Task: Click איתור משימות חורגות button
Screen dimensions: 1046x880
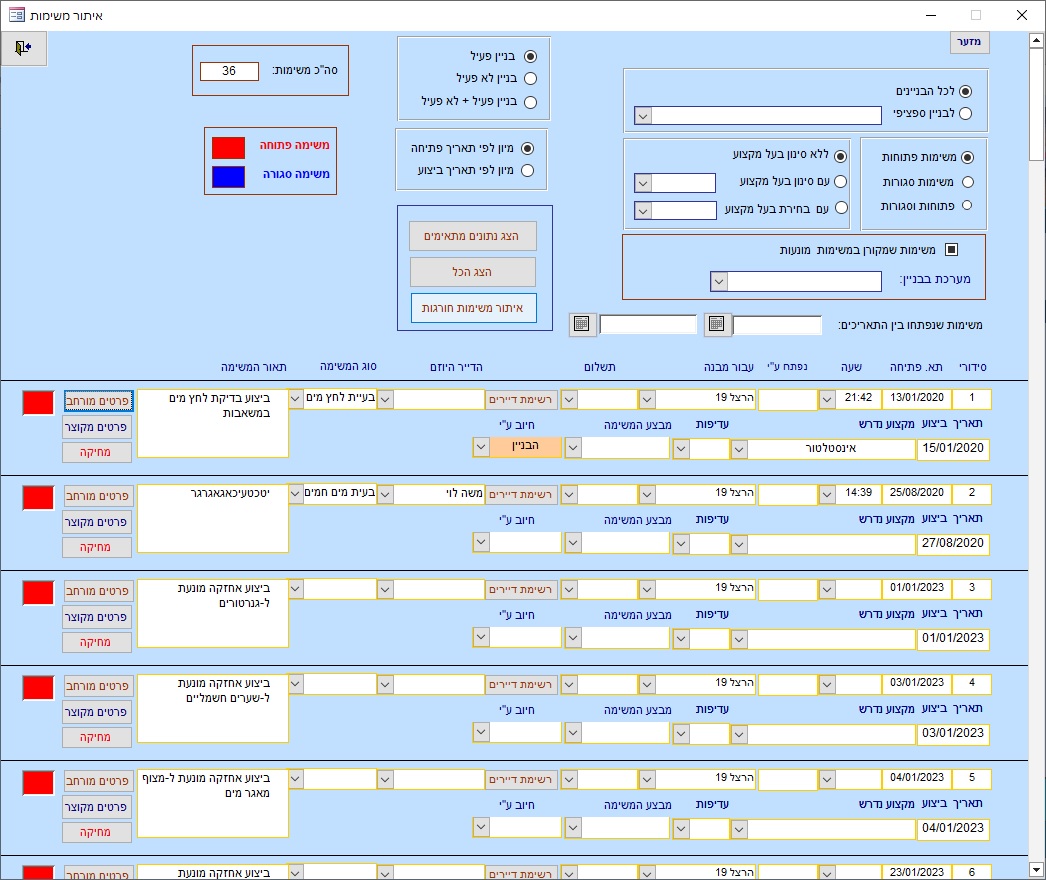Action: (473, 308)
